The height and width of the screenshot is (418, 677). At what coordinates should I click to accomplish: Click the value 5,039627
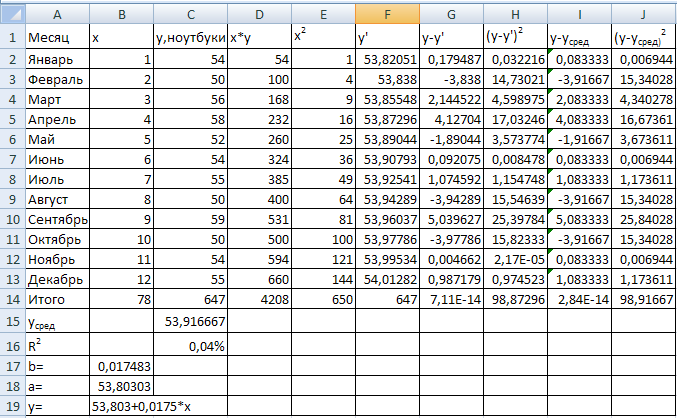[x=451, y=219]
